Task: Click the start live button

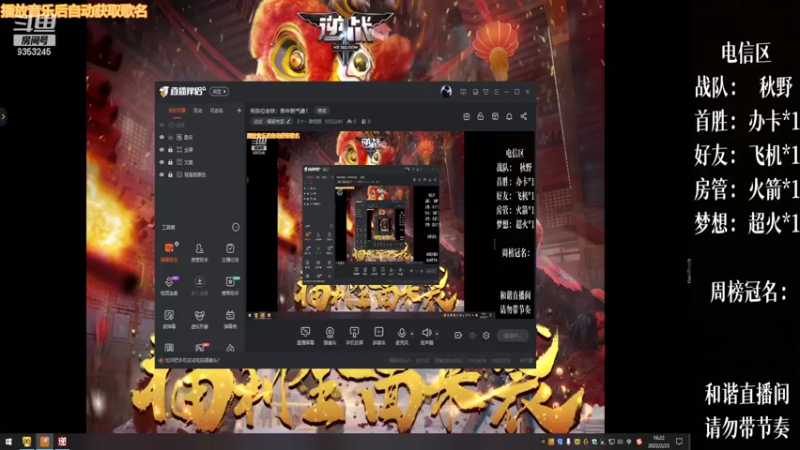Action: pyautogui.click(x=513, y=336)
